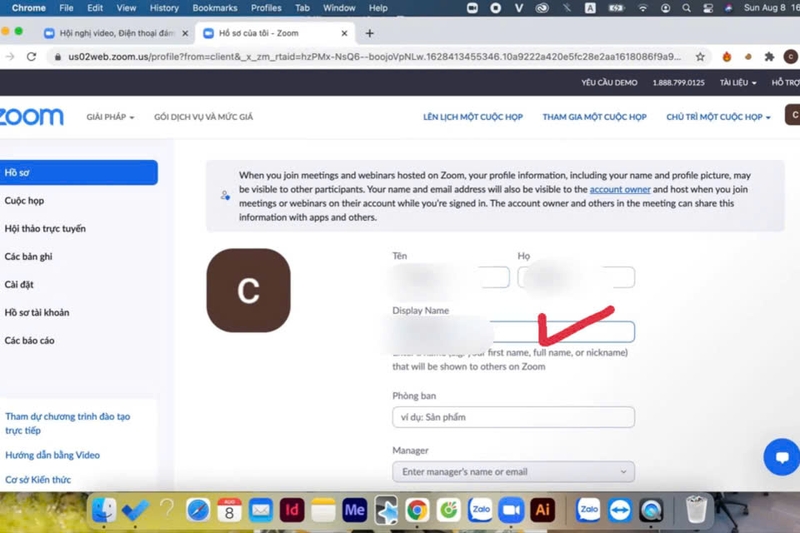Open the Bookmarks menu
This screenshot has width=800, height=533.
(x=214, y=8)
